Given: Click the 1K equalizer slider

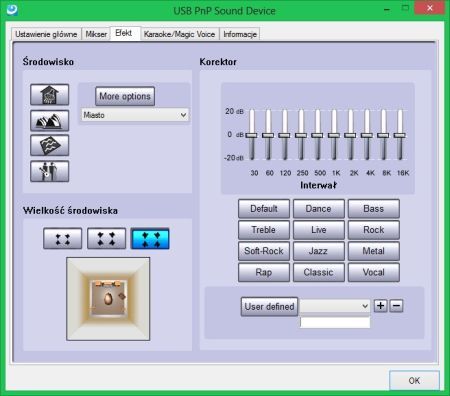Looking at the screenshot, I should tap(334, 135).
